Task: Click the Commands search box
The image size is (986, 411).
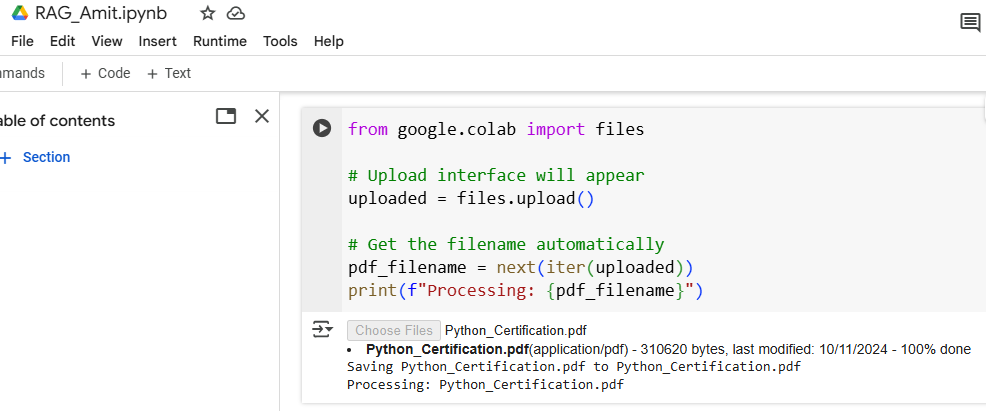Action: point(23,74)
